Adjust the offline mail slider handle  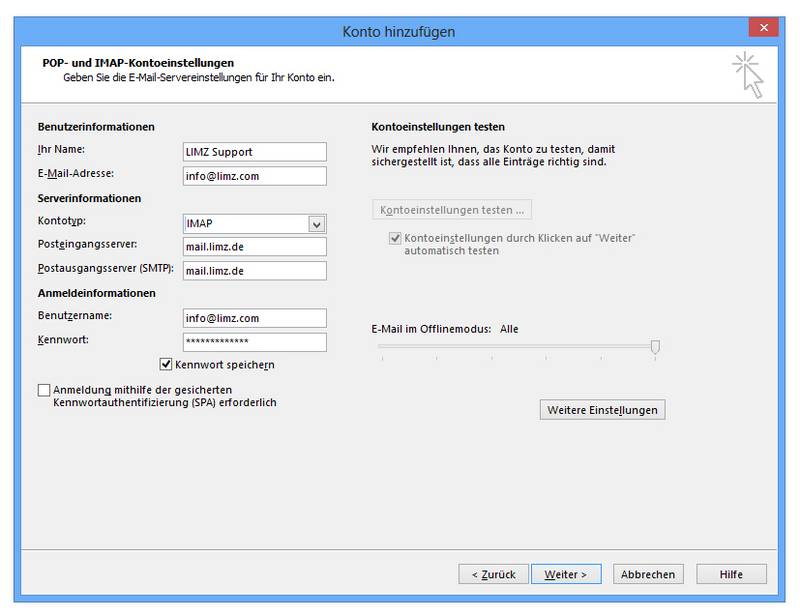pos(655,347)
